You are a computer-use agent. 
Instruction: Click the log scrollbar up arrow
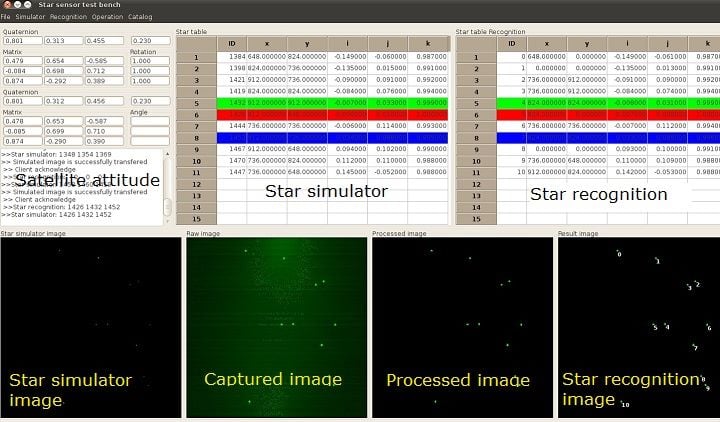(x=167, y=153)
